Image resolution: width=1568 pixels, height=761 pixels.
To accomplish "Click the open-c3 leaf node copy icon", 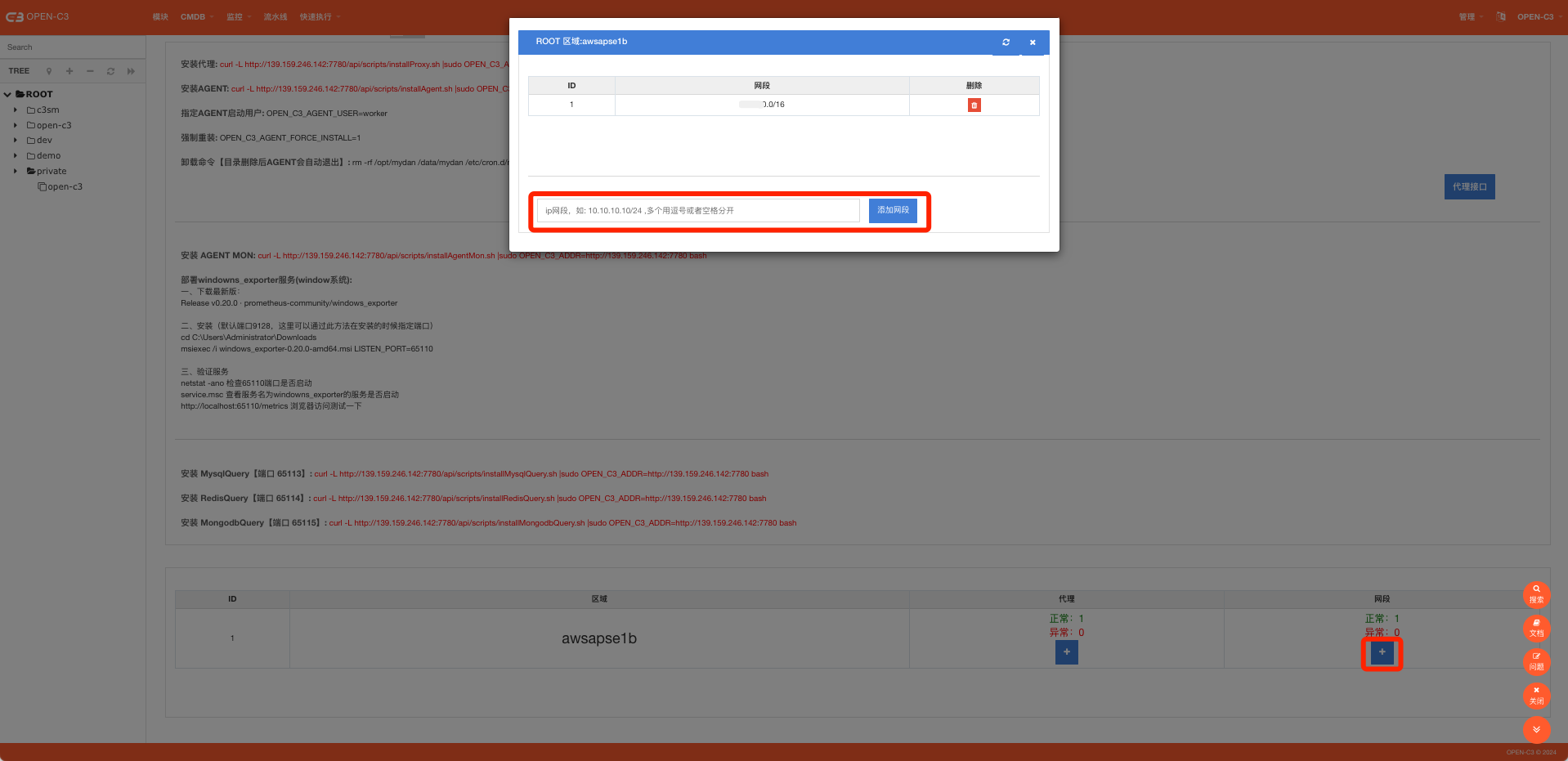I will (42, 186).
